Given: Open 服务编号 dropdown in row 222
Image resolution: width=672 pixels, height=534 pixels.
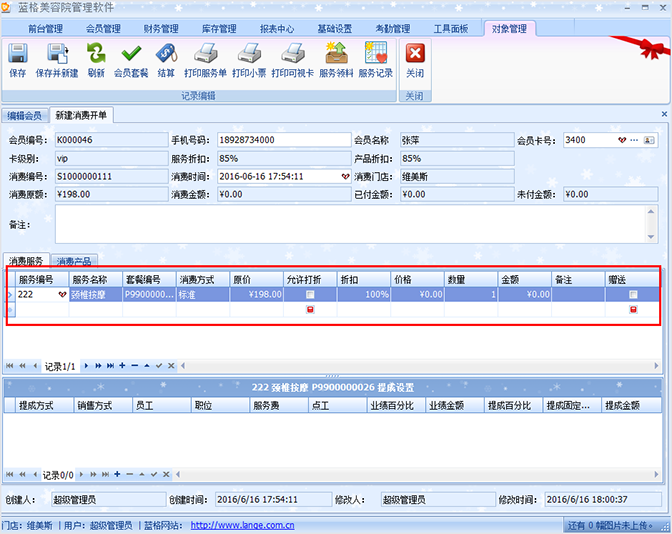Looking at the screenshot, I should (x=62, y=295).
